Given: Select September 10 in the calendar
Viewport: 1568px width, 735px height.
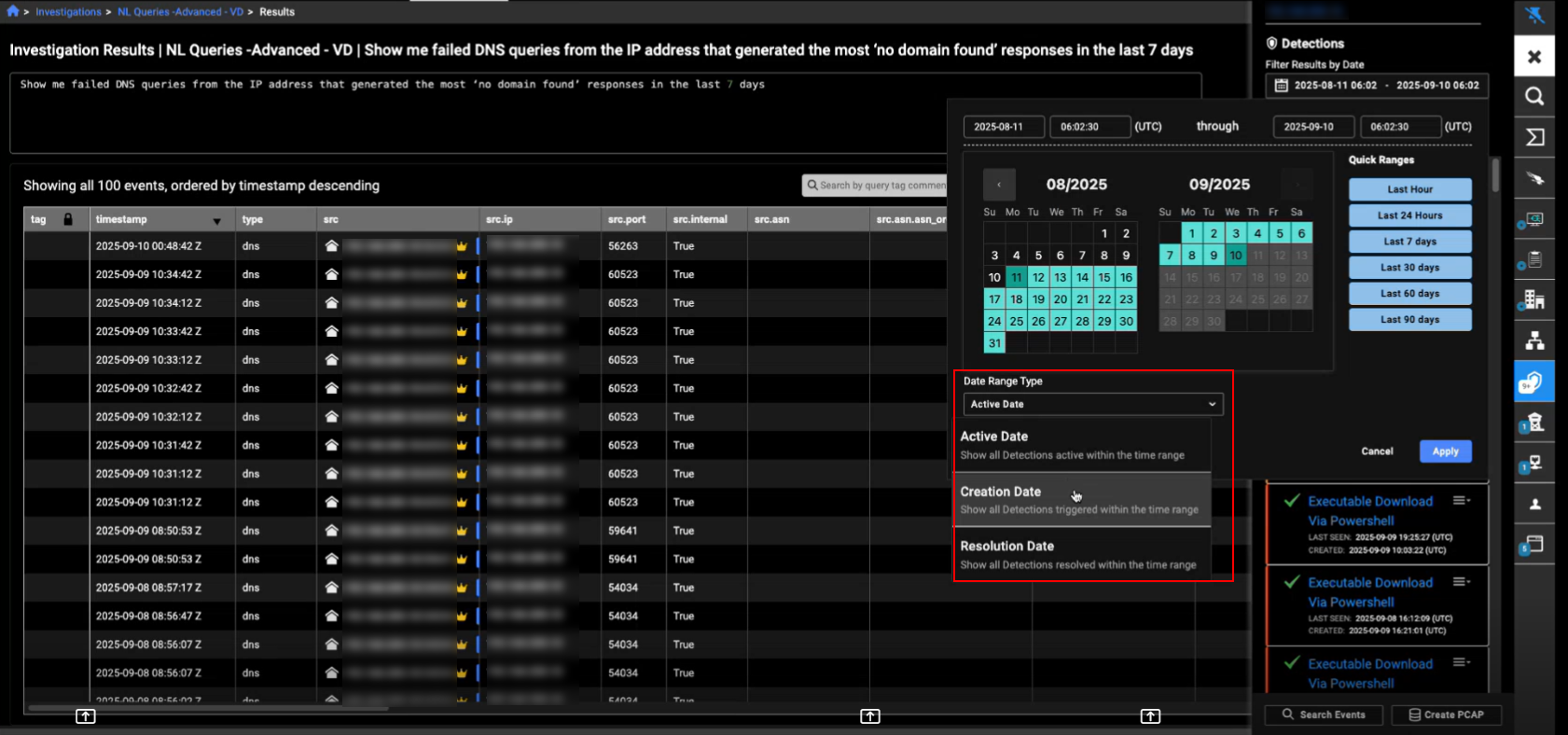Looking at the screenshot, I should pyautogui.click(x=1236, y=255).
